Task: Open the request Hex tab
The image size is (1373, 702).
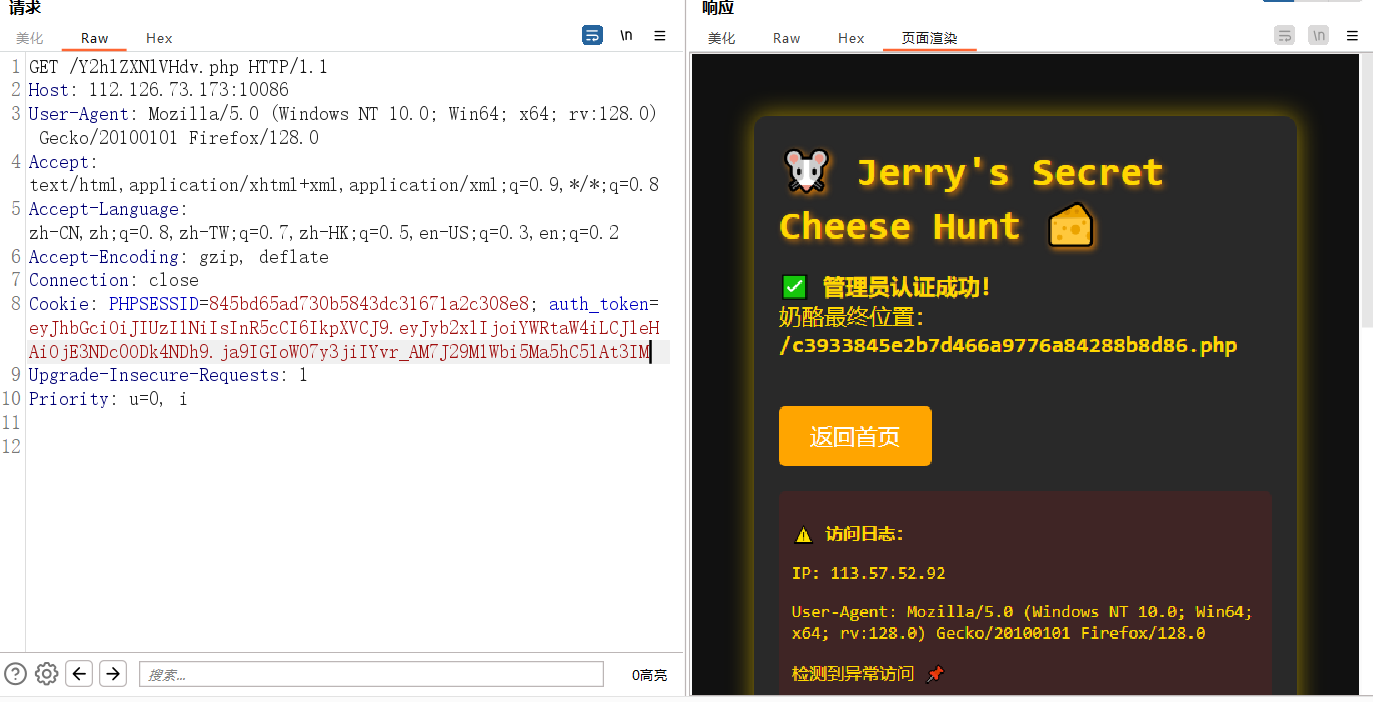Action: coord(159,38)
